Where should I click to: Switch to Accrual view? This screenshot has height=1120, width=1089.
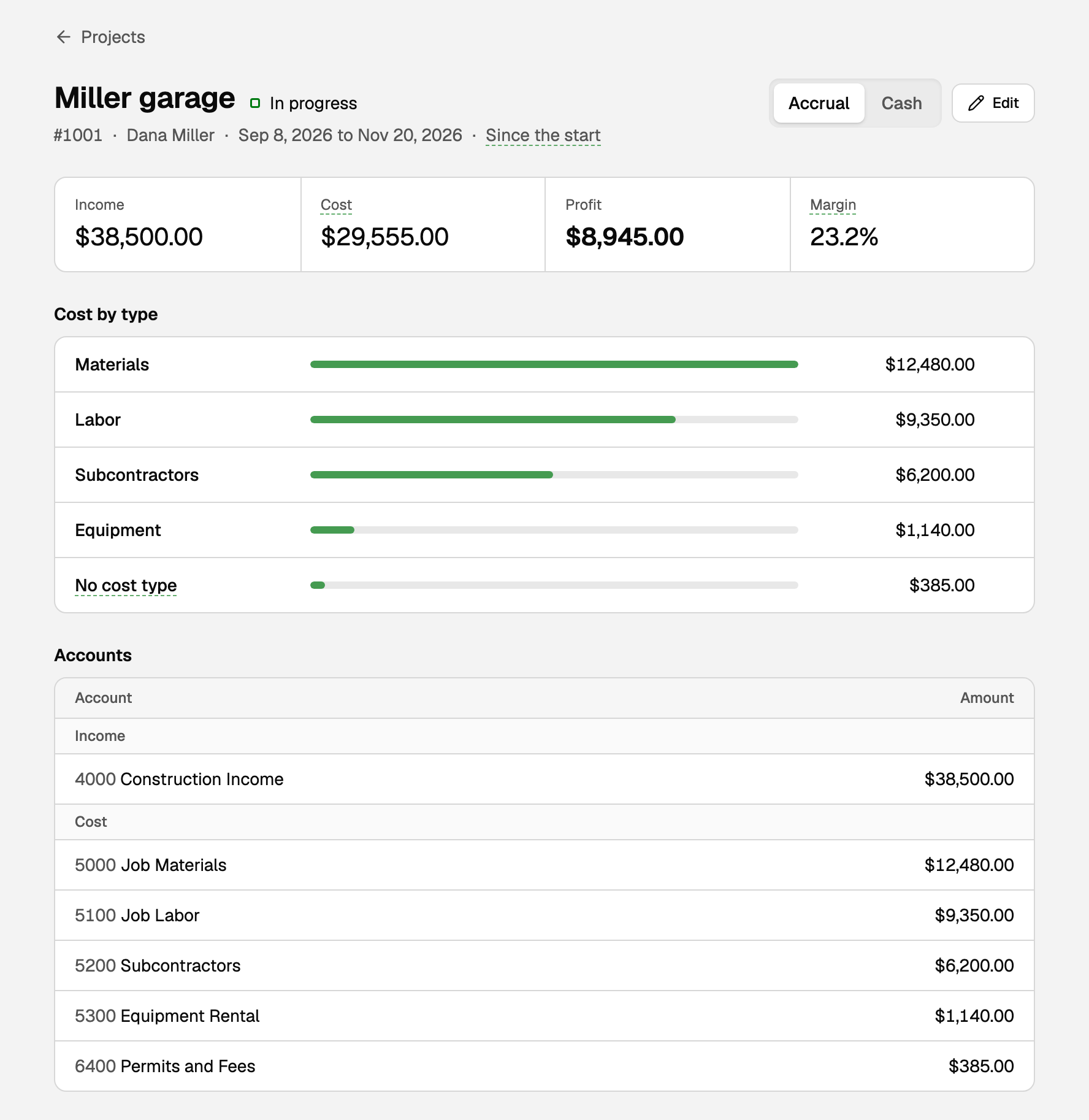pos(819,103)
